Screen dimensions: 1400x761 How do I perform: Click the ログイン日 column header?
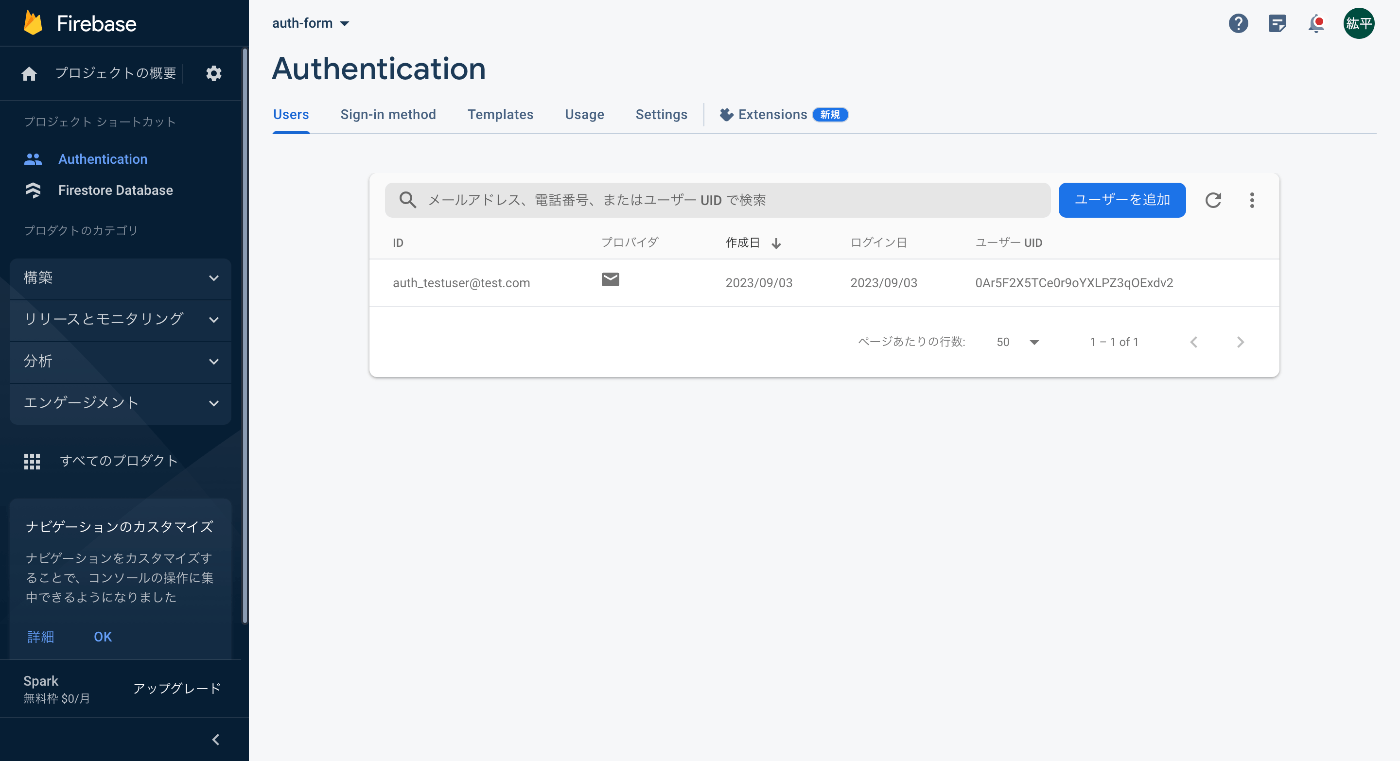(879, 243)
